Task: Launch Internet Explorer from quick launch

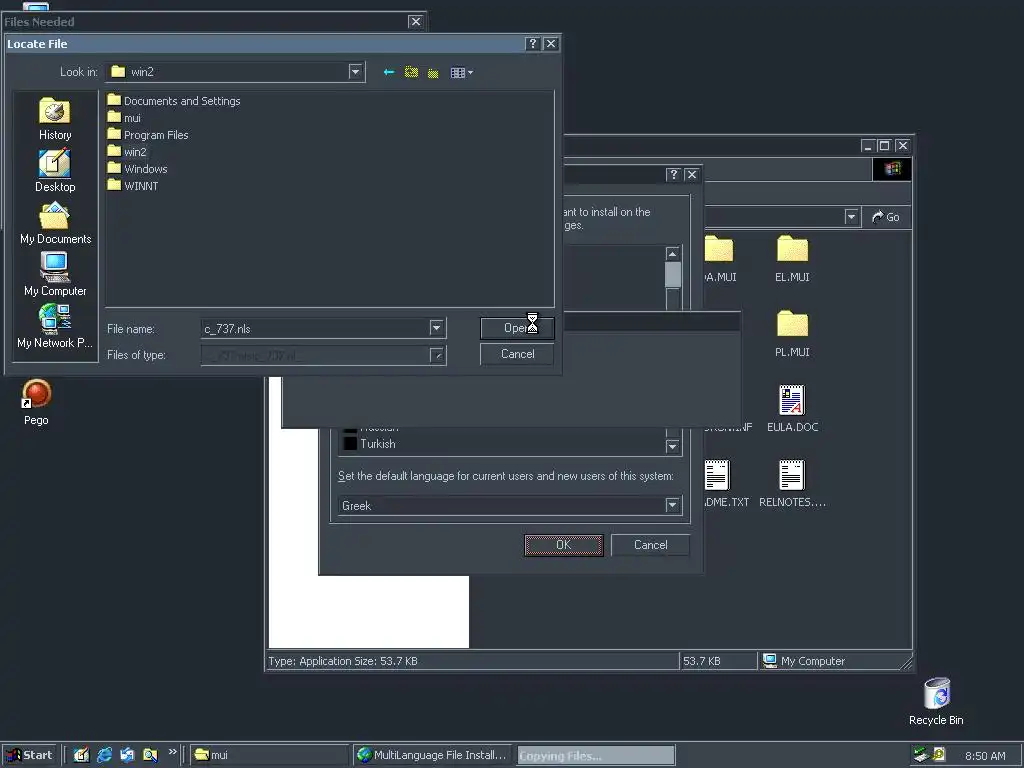Action: coord(104,755)
